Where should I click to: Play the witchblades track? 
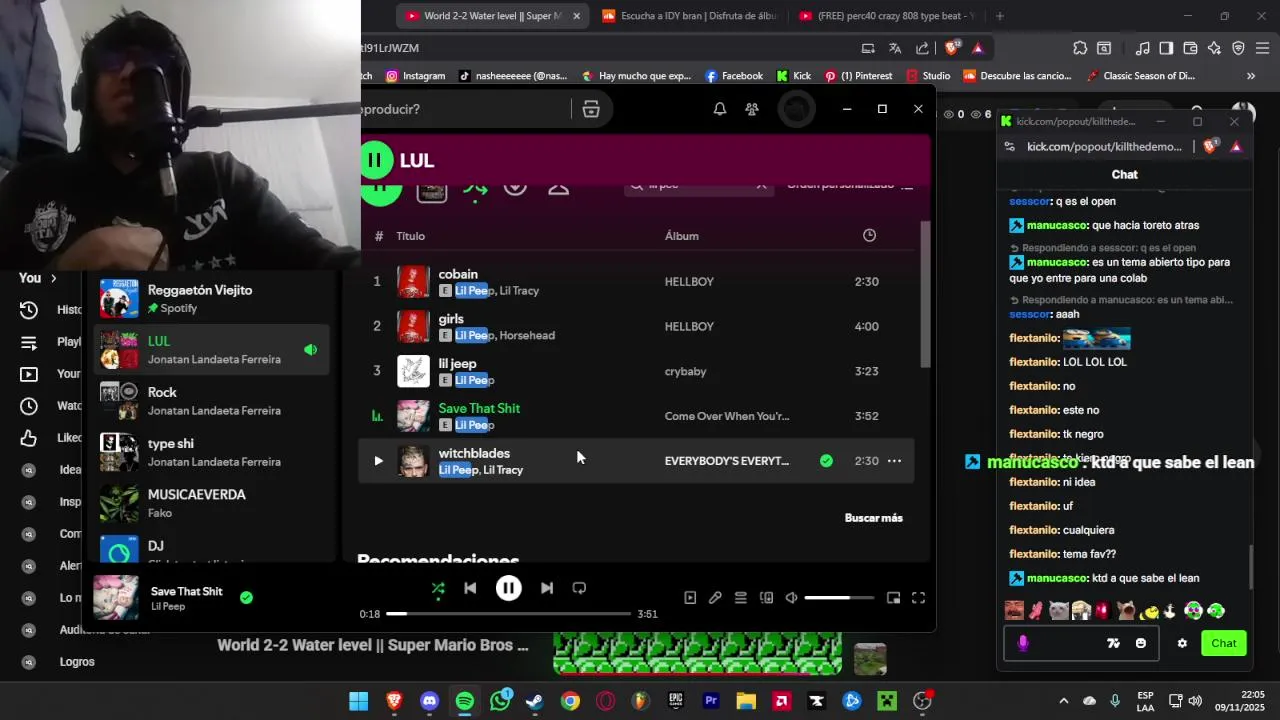click(378, 461)
